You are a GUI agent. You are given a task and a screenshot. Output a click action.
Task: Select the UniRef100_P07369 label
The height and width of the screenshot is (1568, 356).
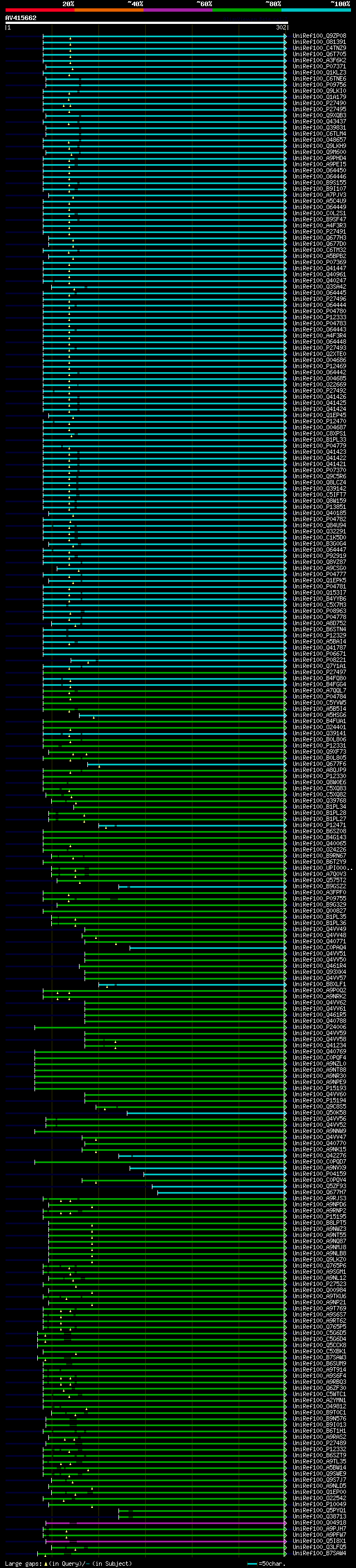319,263
